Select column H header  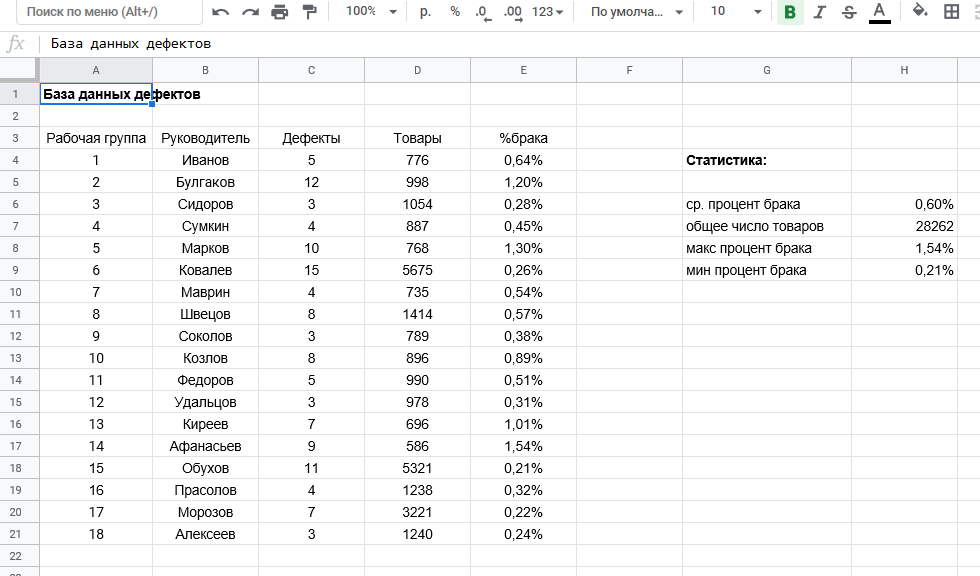coord(904,71)
